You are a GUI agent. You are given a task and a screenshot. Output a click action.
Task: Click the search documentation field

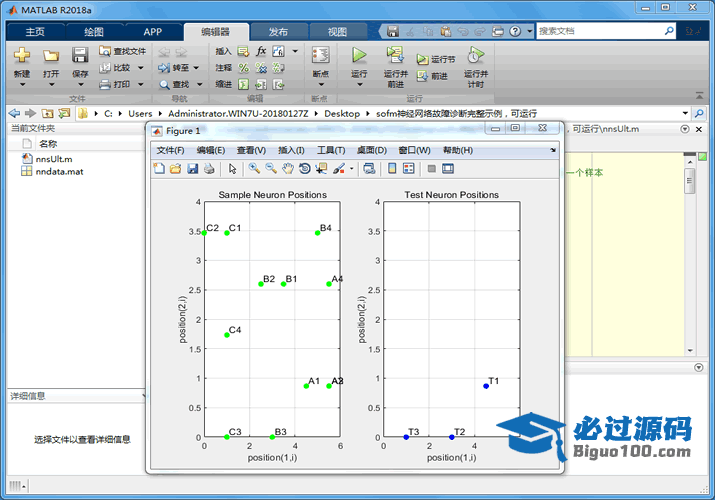click(600, 31)
